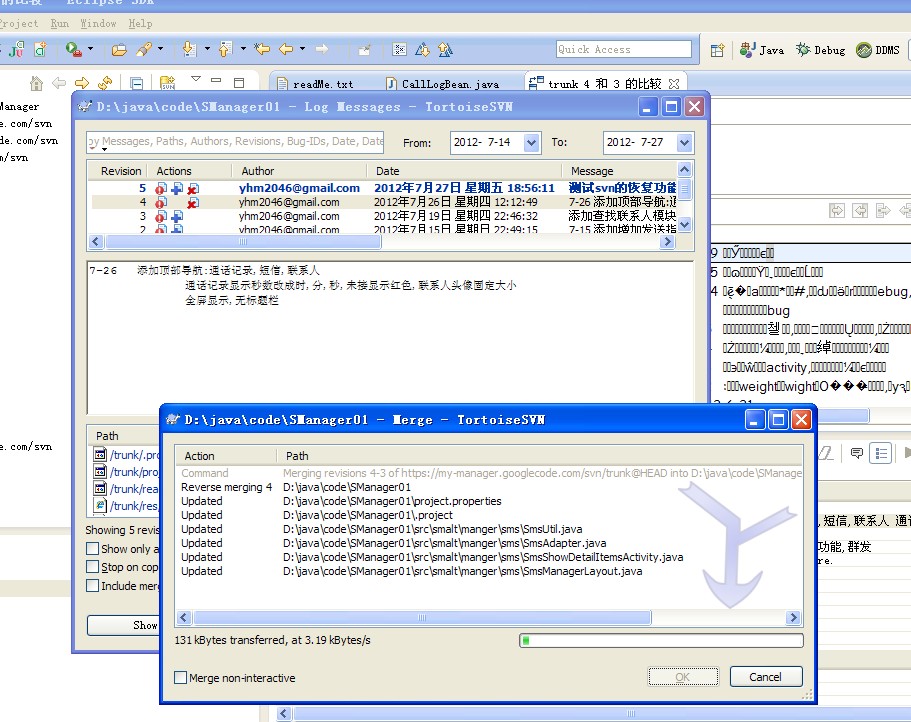Click the search flashlight toolbar icon
The height and width of the screenshot is (722, 911).
pos(144,49)
